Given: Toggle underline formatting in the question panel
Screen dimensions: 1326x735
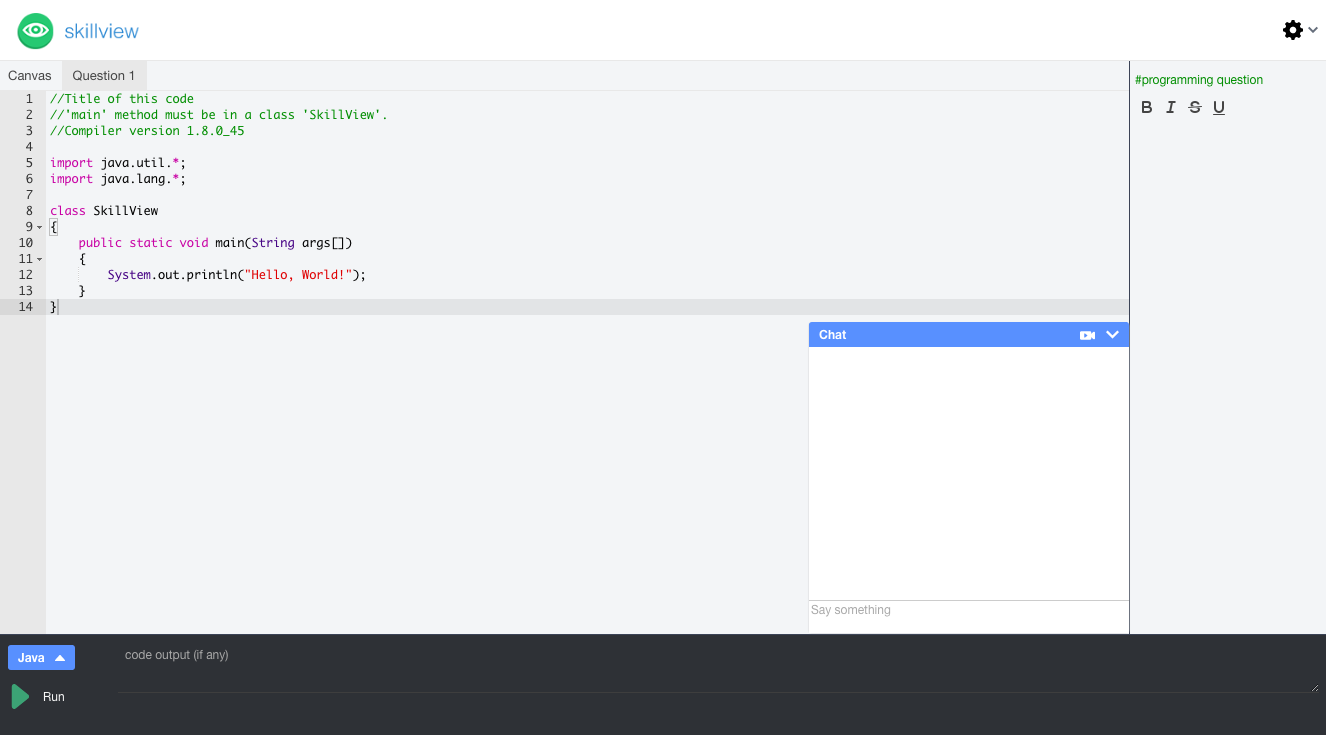Looking at the screenshot, I should tap(1218, 107).
